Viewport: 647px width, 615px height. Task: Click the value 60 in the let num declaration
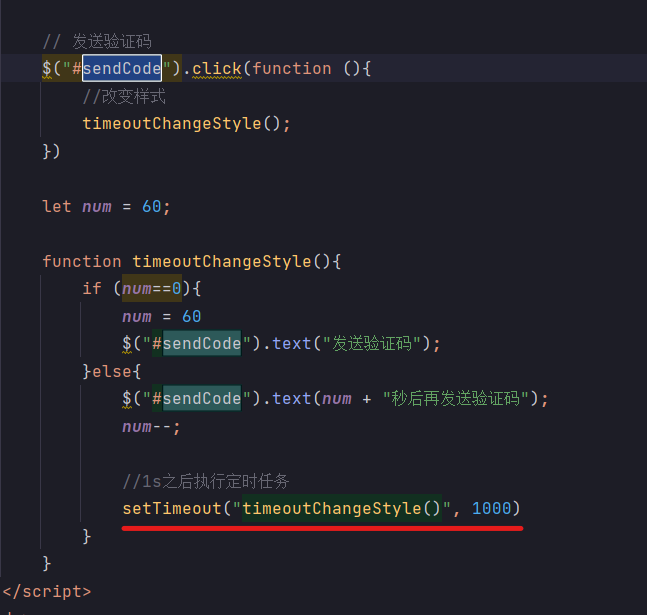tap(151, 206)
